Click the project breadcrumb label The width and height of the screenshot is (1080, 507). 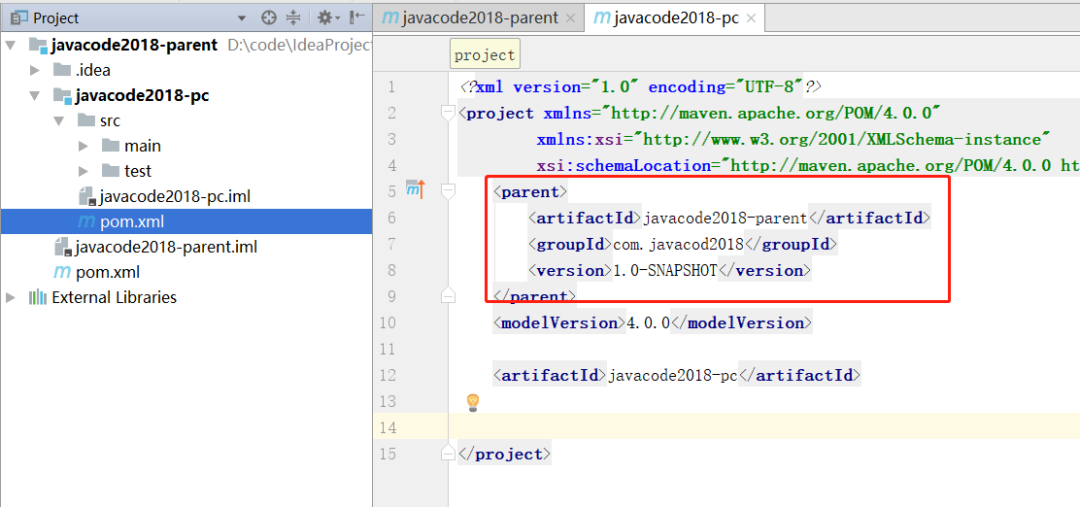(485, 55)
